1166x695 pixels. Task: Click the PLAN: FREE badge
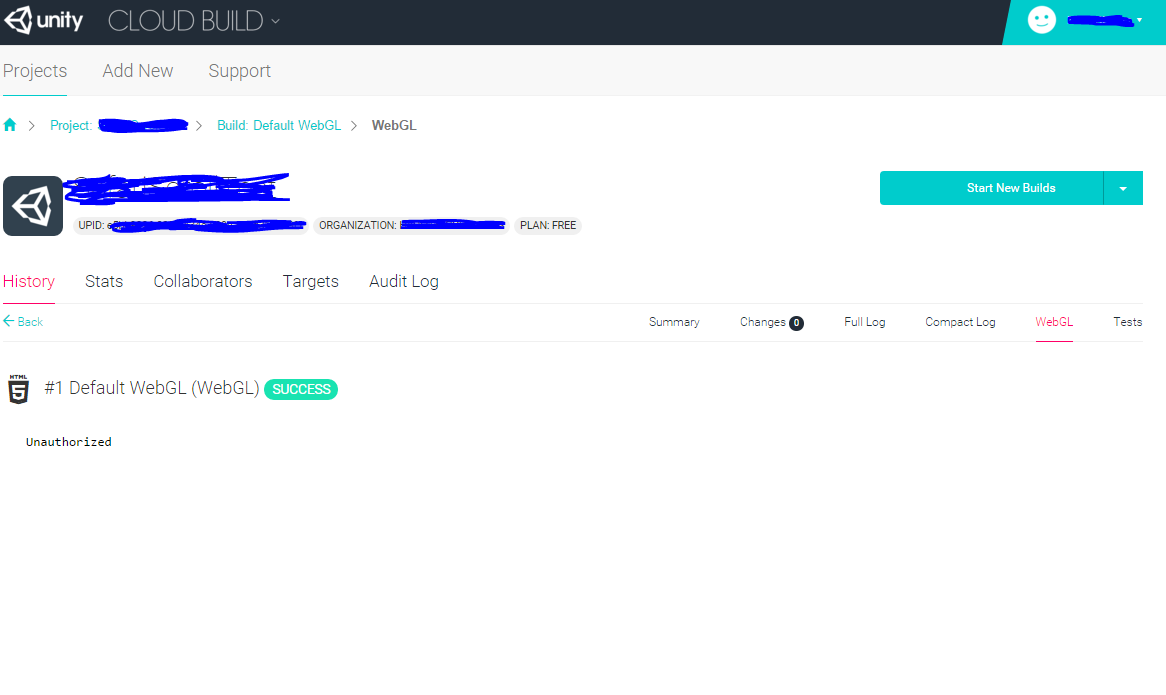tap(548, 225)
